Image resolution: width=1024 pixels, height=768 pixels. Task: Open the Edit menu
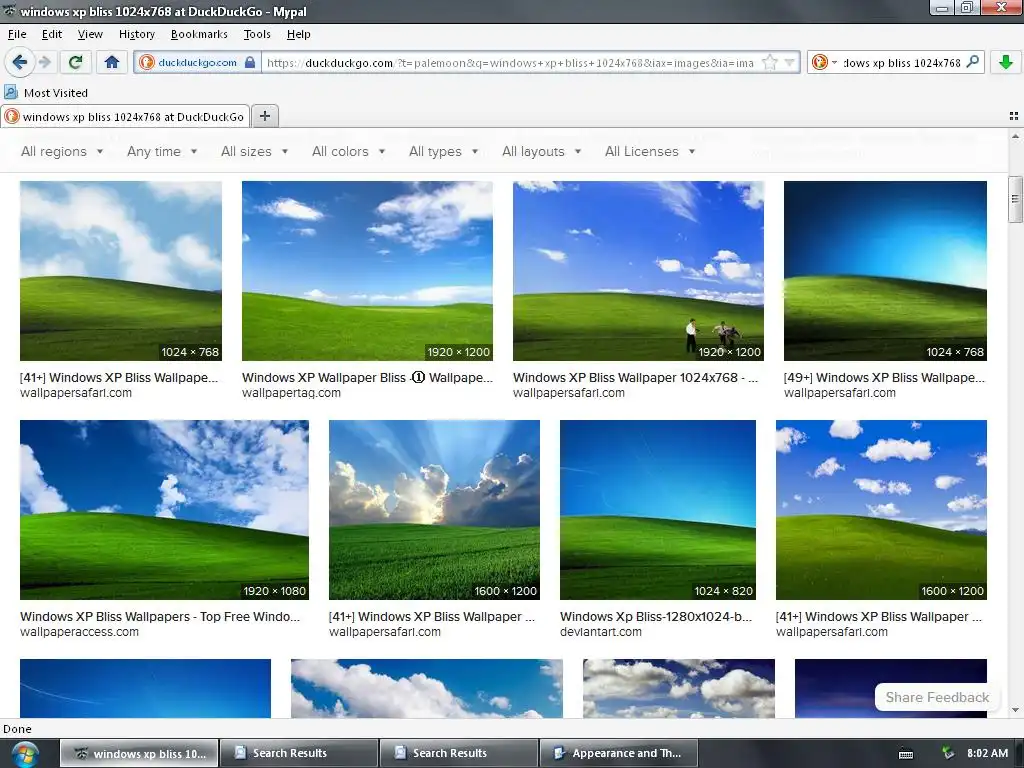(x=52, y=34)
